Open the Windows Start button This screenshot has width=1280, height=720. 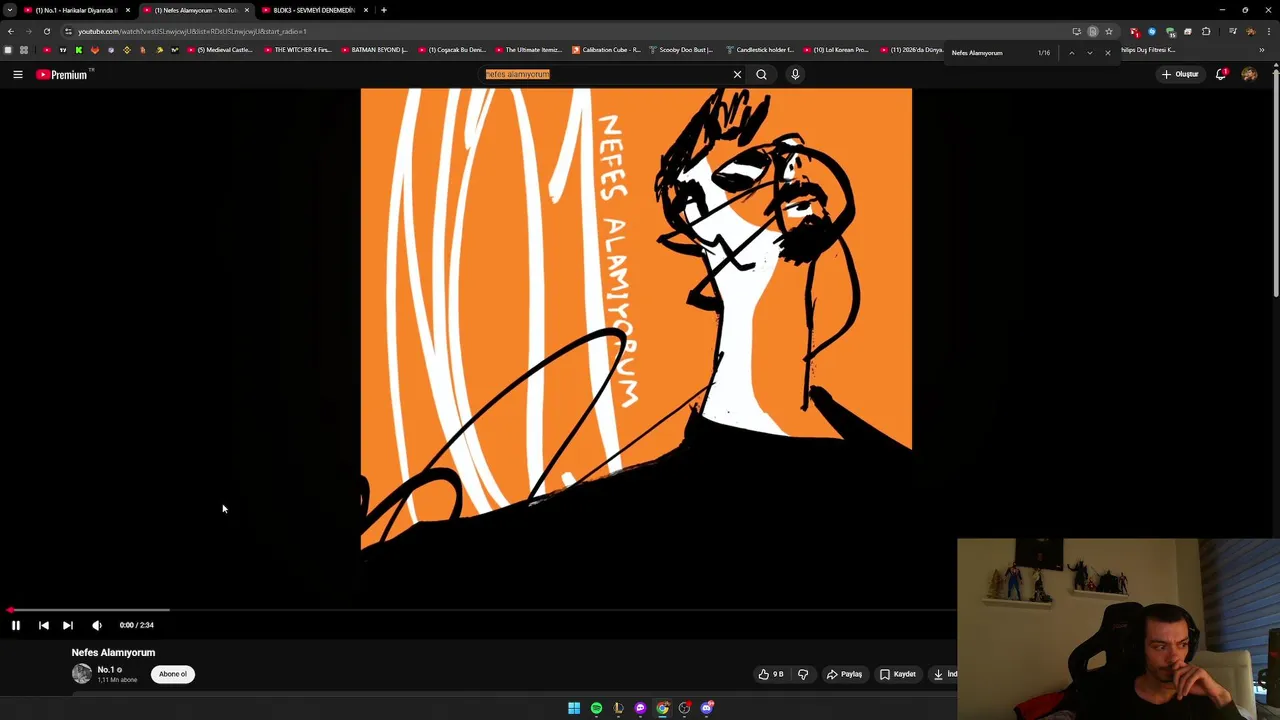coord(574,708)
